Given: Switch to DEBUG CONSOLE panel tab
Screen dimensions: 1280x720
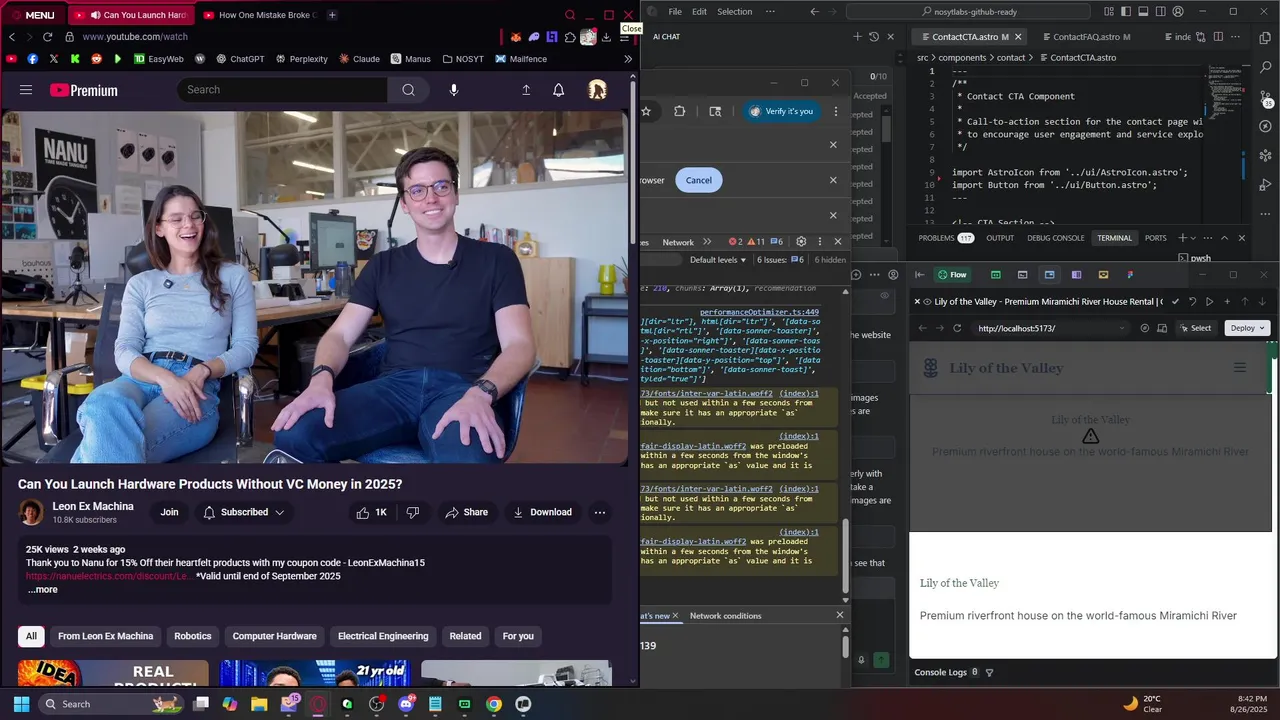Looking at the screenshot, I should point(1055,238).
